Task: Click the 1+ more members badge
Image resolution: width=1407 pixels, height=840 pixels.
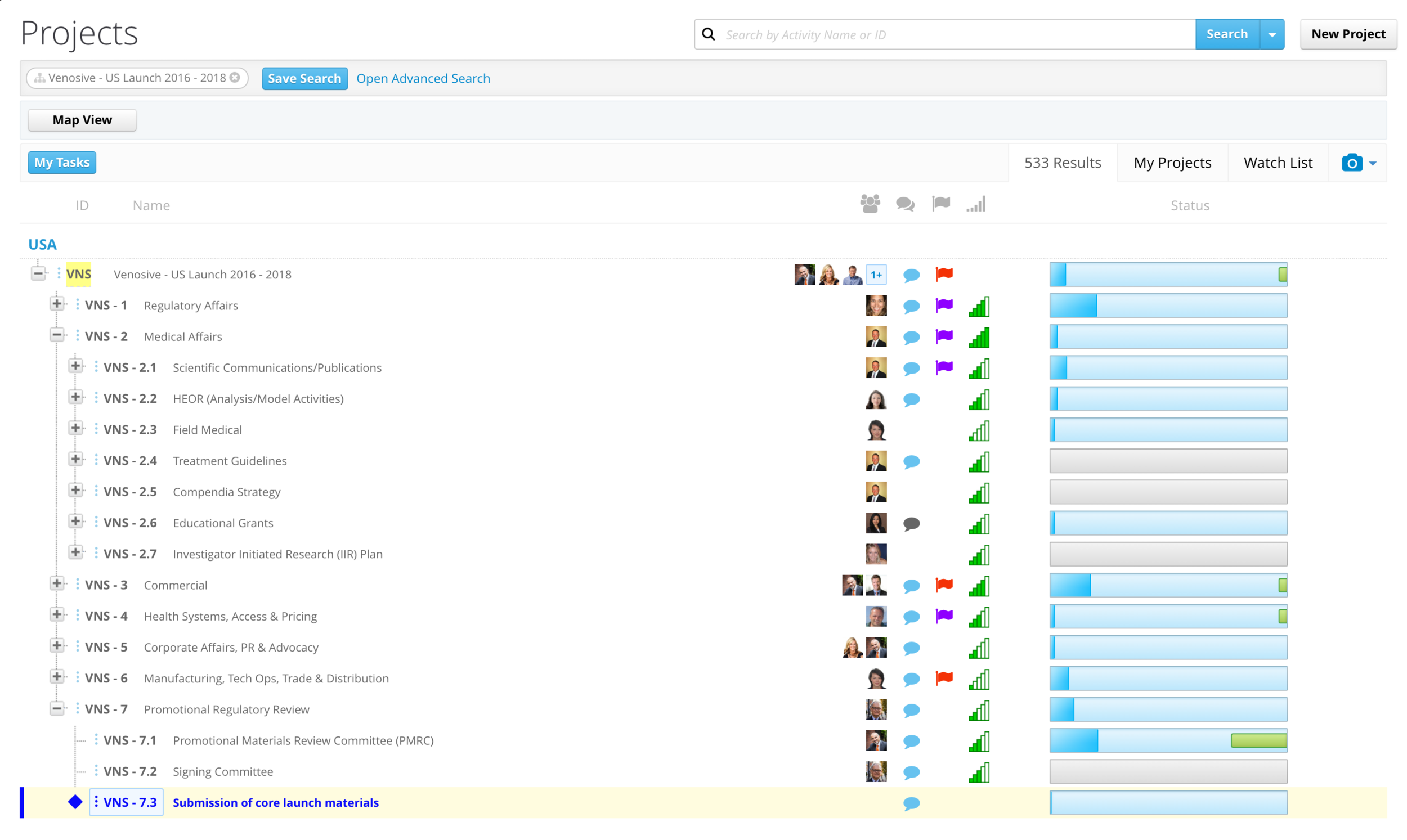Action: pos(876,275)
